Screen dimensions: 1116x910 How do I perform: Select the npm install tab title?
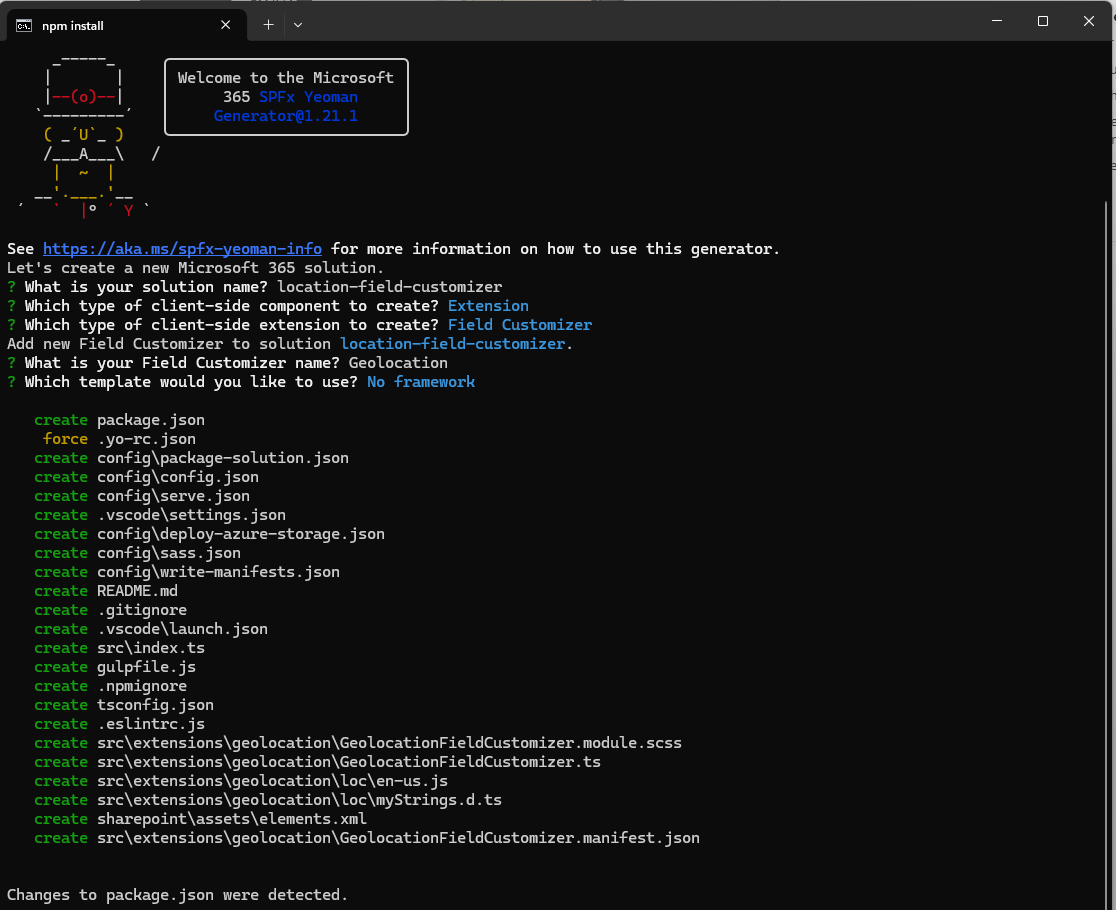(73, 25)
